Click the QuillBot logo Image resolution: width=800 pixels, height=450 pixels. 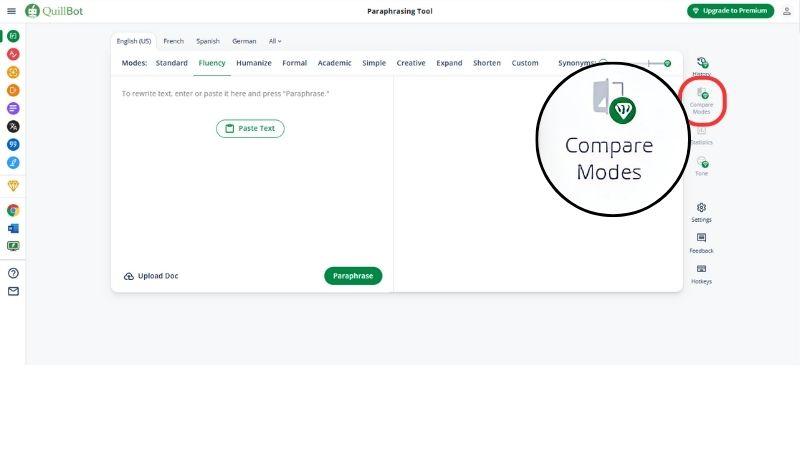click(54, 11)
